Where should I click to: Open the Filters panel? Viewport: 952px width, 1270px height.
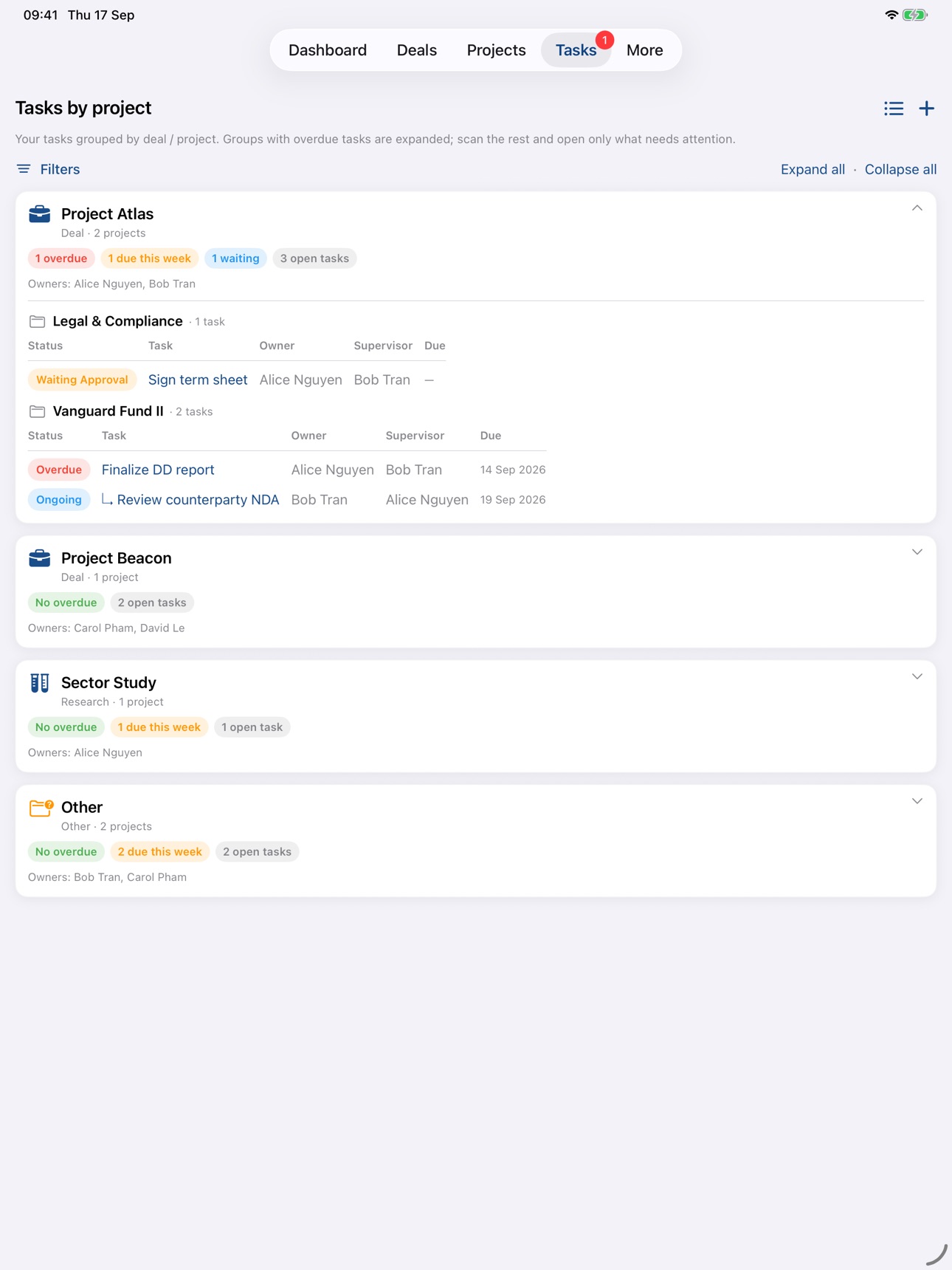click(x=49, y=169)
